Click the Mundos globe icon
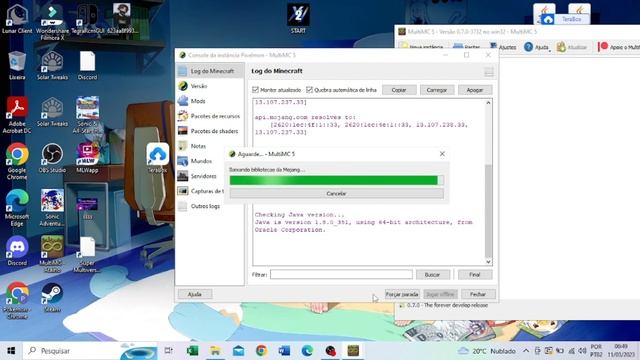Screen dimensions: 640x360 [182, 161]
